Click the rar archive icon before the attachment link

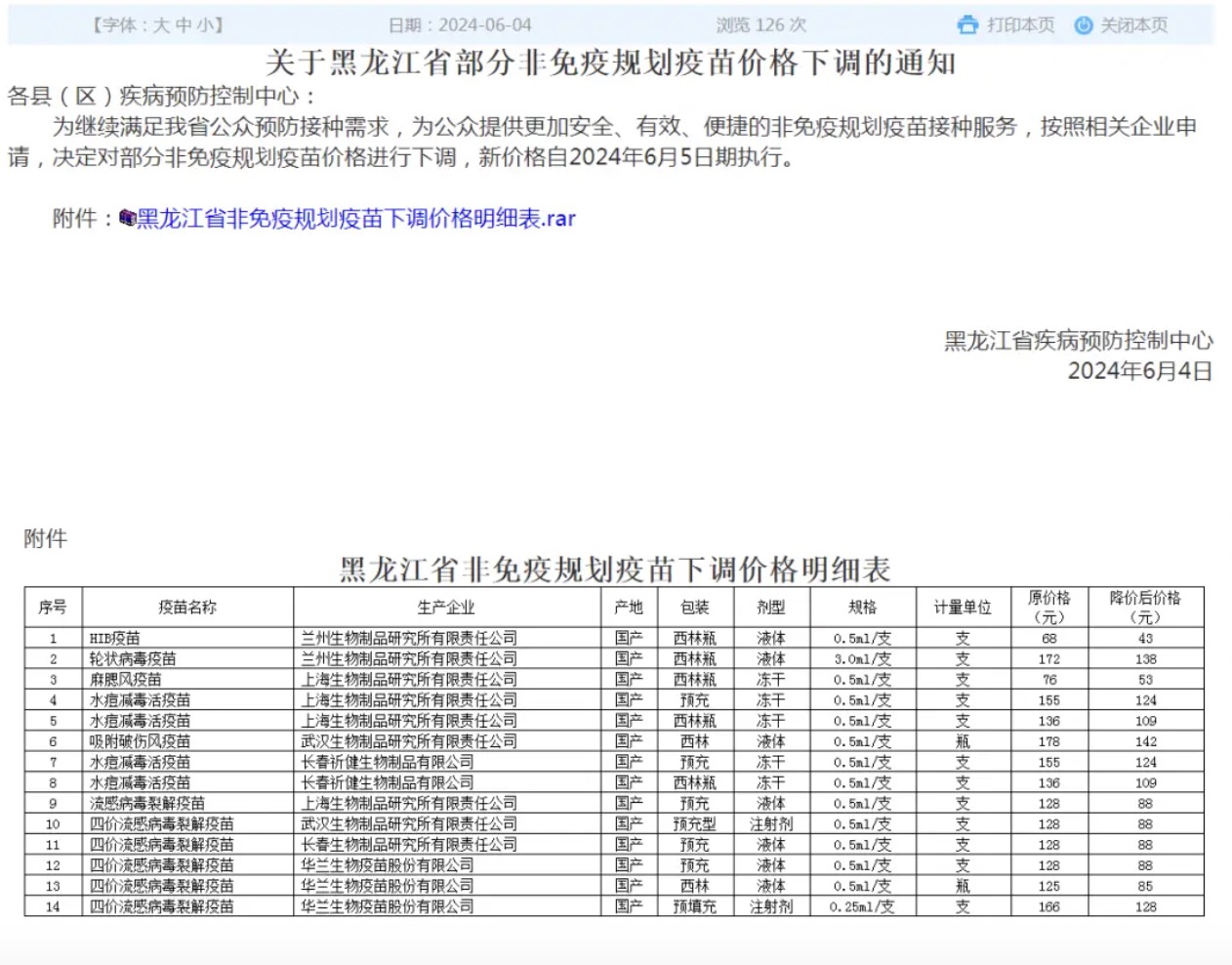127,218
